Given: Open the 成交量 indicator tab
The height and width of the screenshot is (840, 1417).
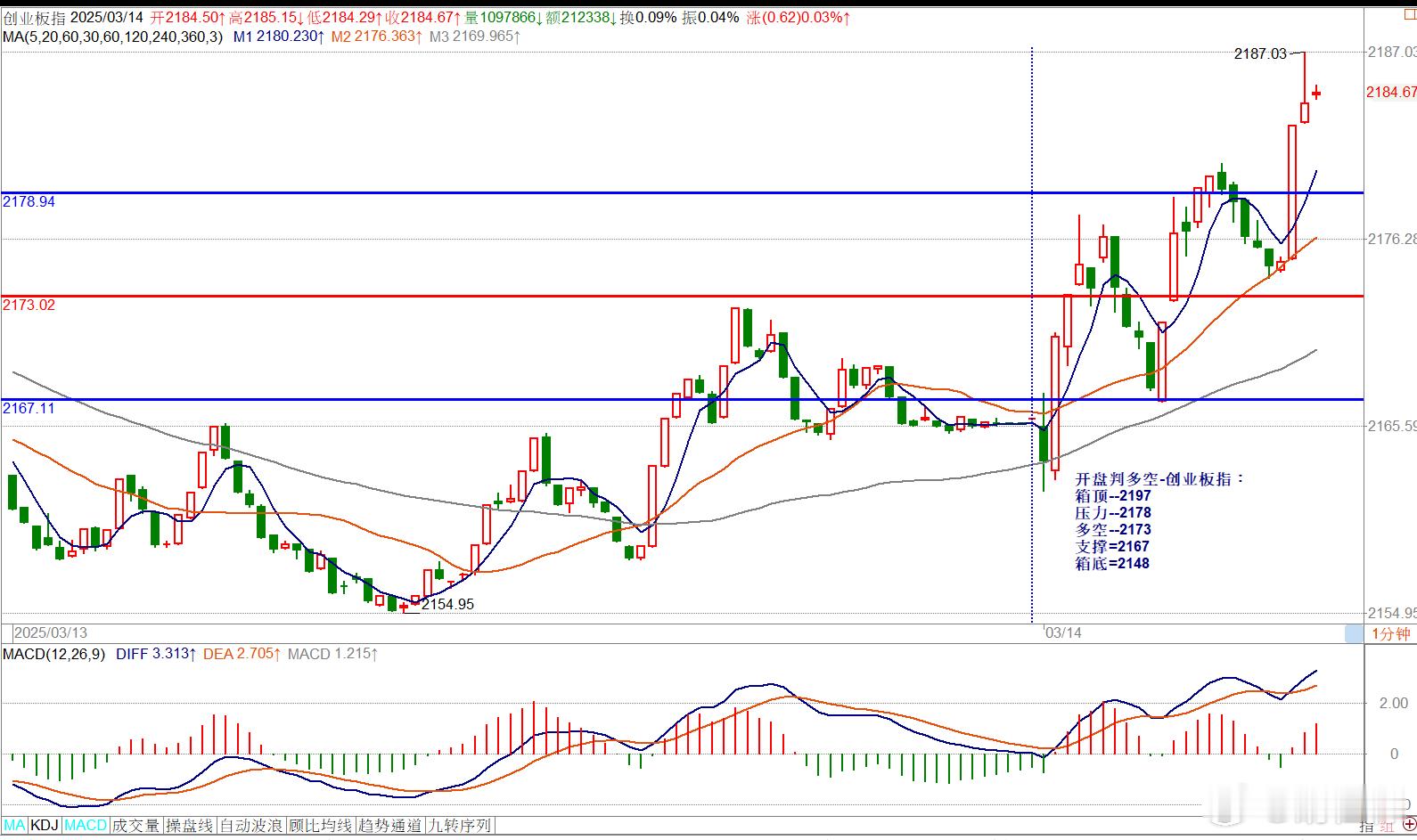Looking at the screenshot, I should tap(136, 826).
